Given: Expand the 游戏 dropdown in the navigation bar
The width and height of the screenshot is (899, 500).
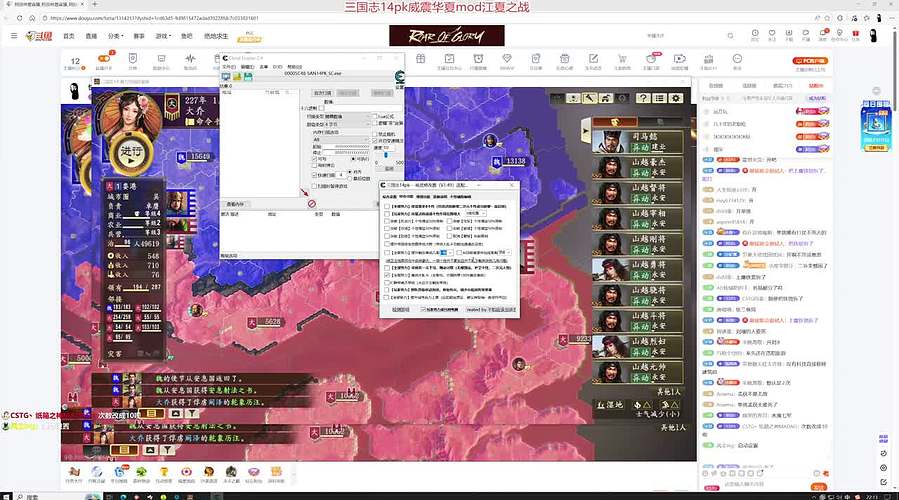Looking at the screenshot, I should point(162,36).
